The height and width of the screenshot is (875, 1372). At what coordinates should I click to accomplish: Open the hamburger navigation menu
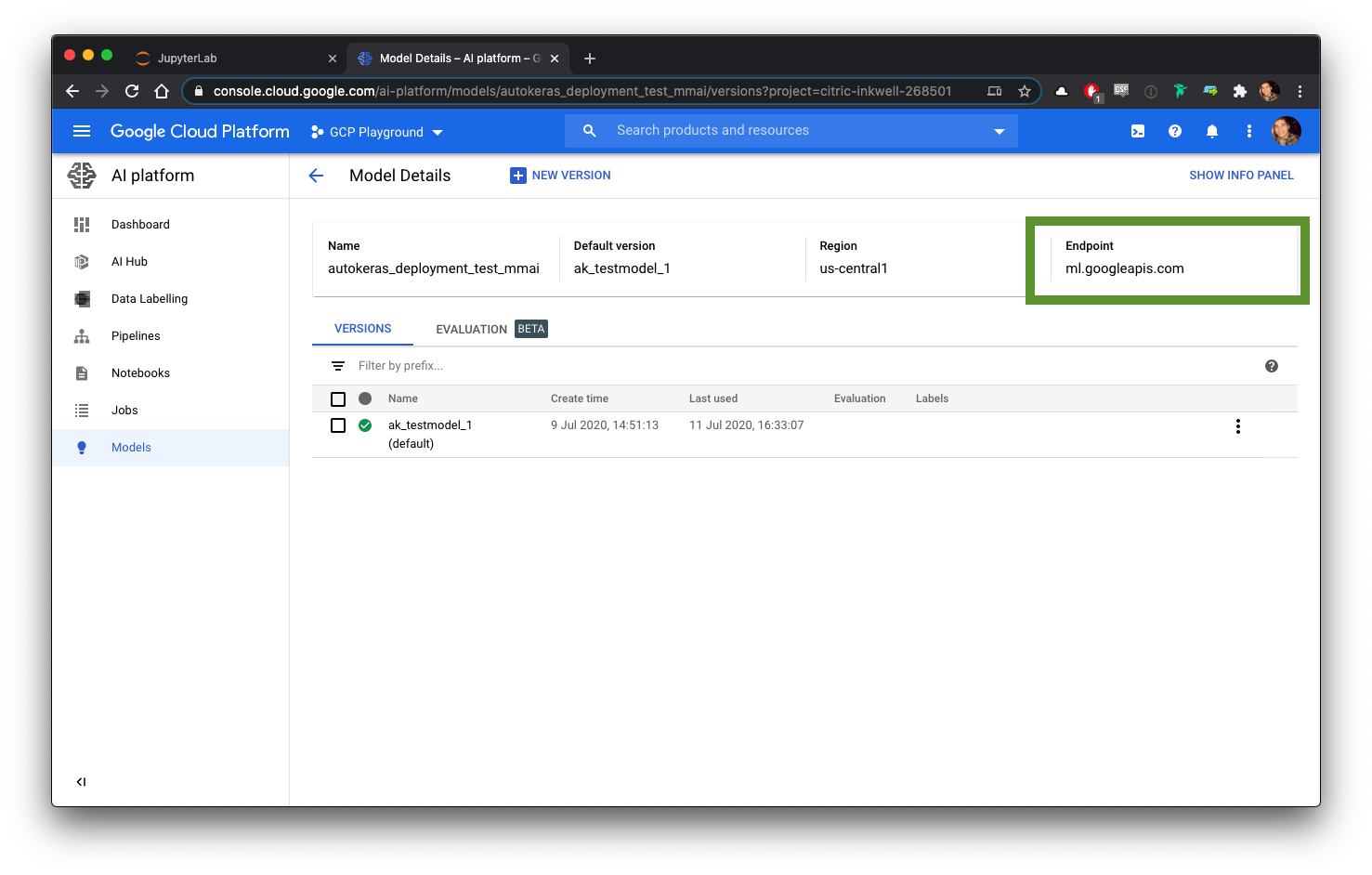tap(82, 131)
